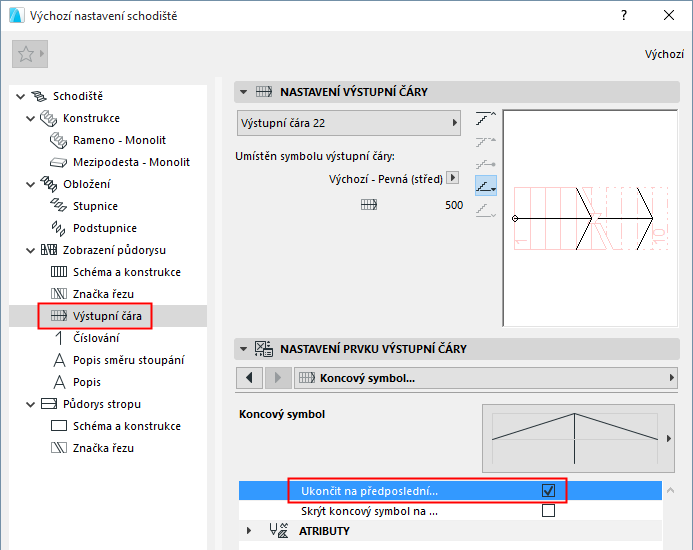Collapse the Schodiště tree node

[x=20, y=96]
